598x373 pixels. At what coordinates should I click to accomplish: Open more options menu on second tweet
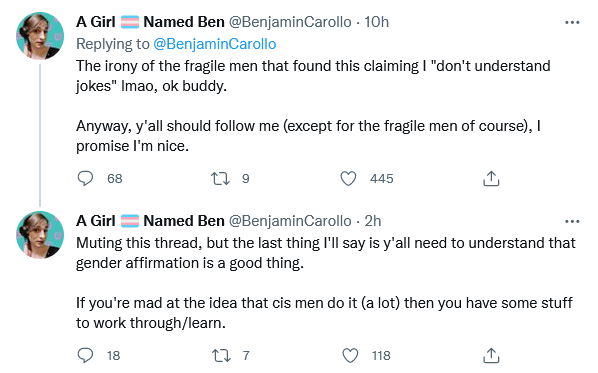(572, 221)
